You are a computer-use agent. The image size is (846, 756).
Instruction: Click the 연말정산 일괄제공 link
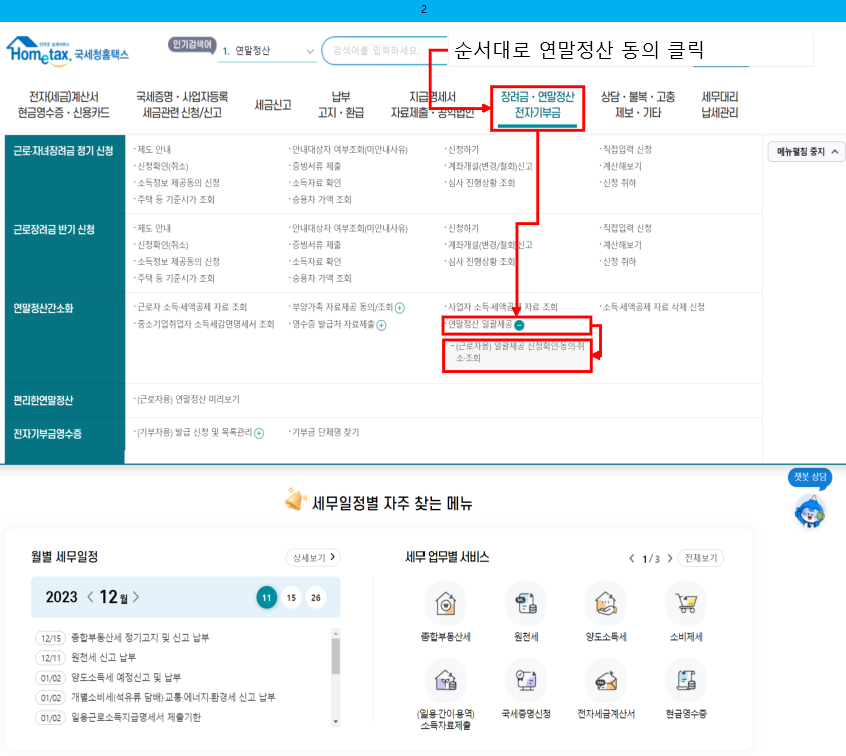[x=480, y=325]
